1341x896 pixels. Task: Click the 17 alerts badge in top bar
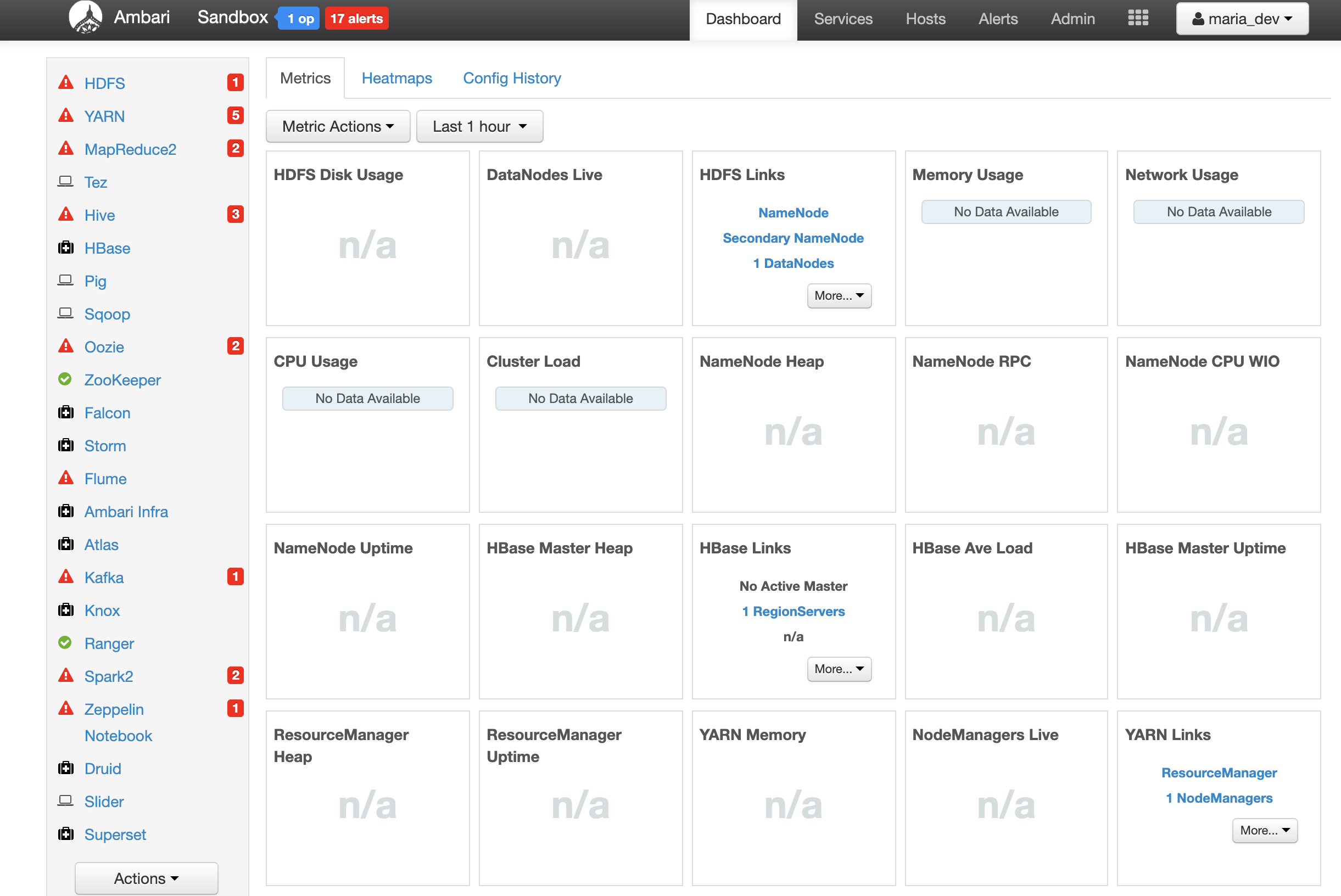[357, 18]
